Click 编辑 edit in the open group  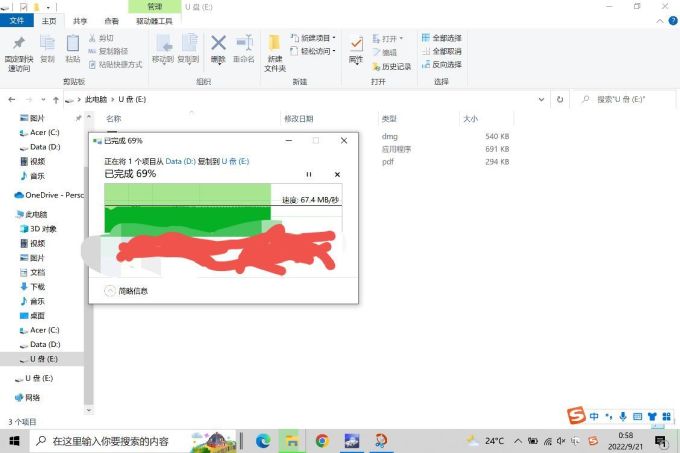384,52
